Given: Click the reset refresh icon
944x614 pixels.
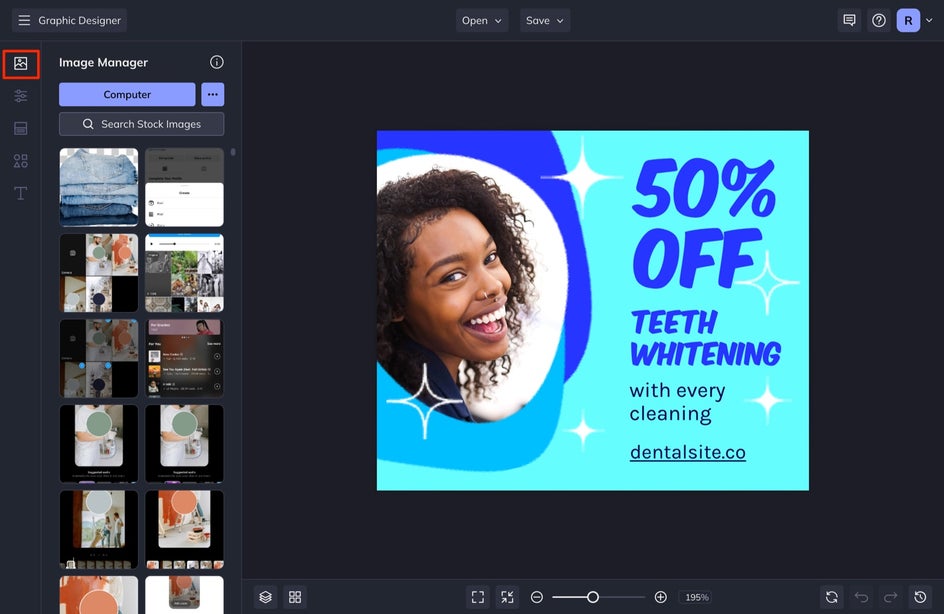Looking at the screenshot, I should pyautogui.click(x=831, y=597).
